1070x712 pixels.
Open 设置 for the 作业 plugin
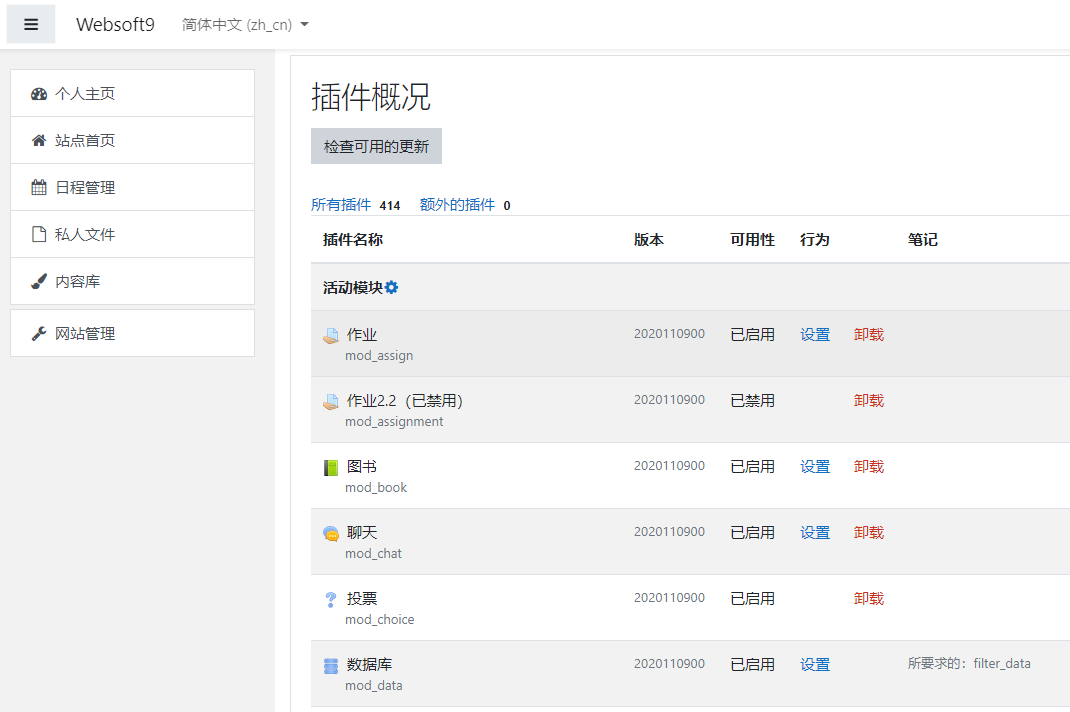815,335
